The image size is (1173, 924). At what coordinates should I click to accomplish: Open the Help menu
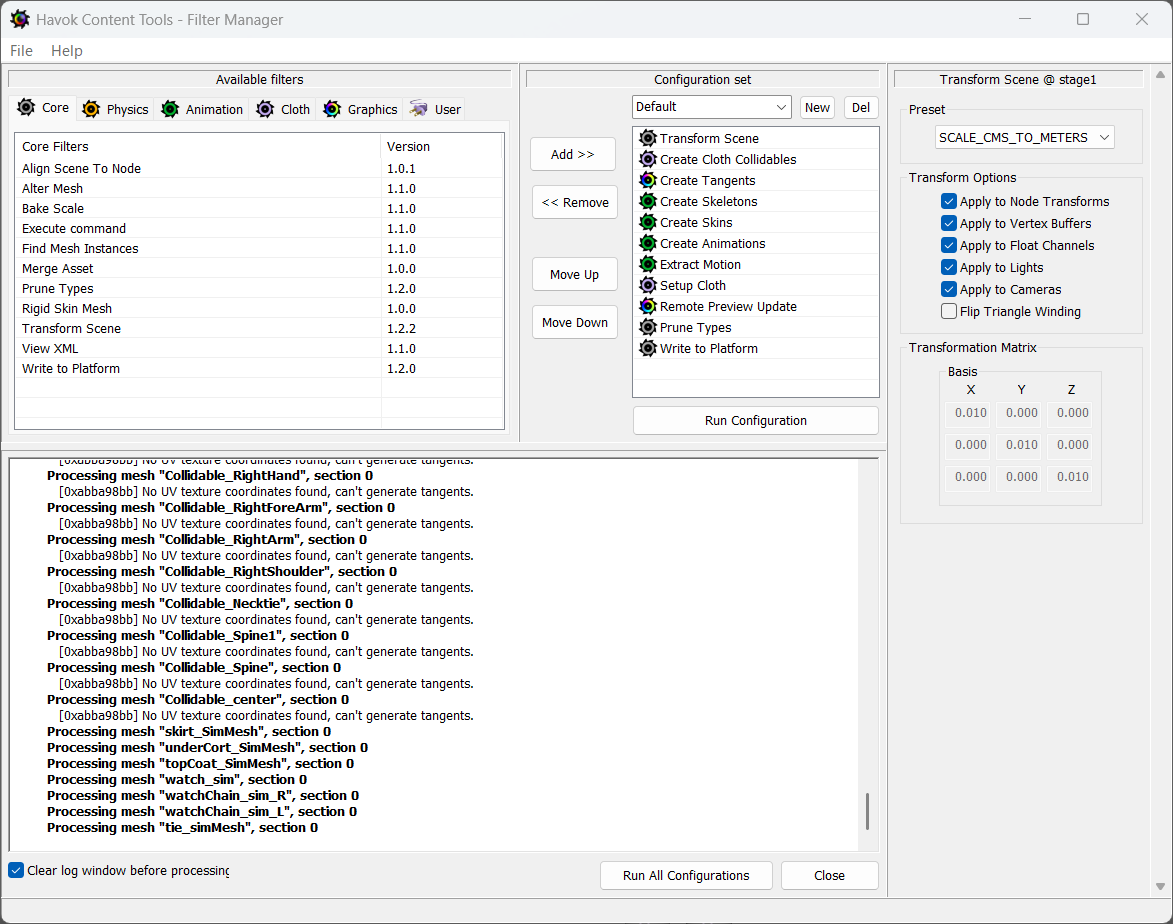tap(67, 51)
